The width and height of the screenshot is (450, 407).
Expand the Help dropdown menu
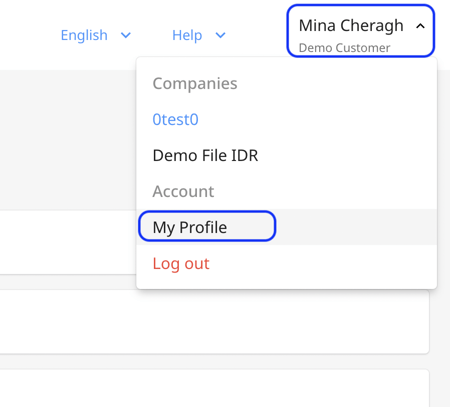199,35
